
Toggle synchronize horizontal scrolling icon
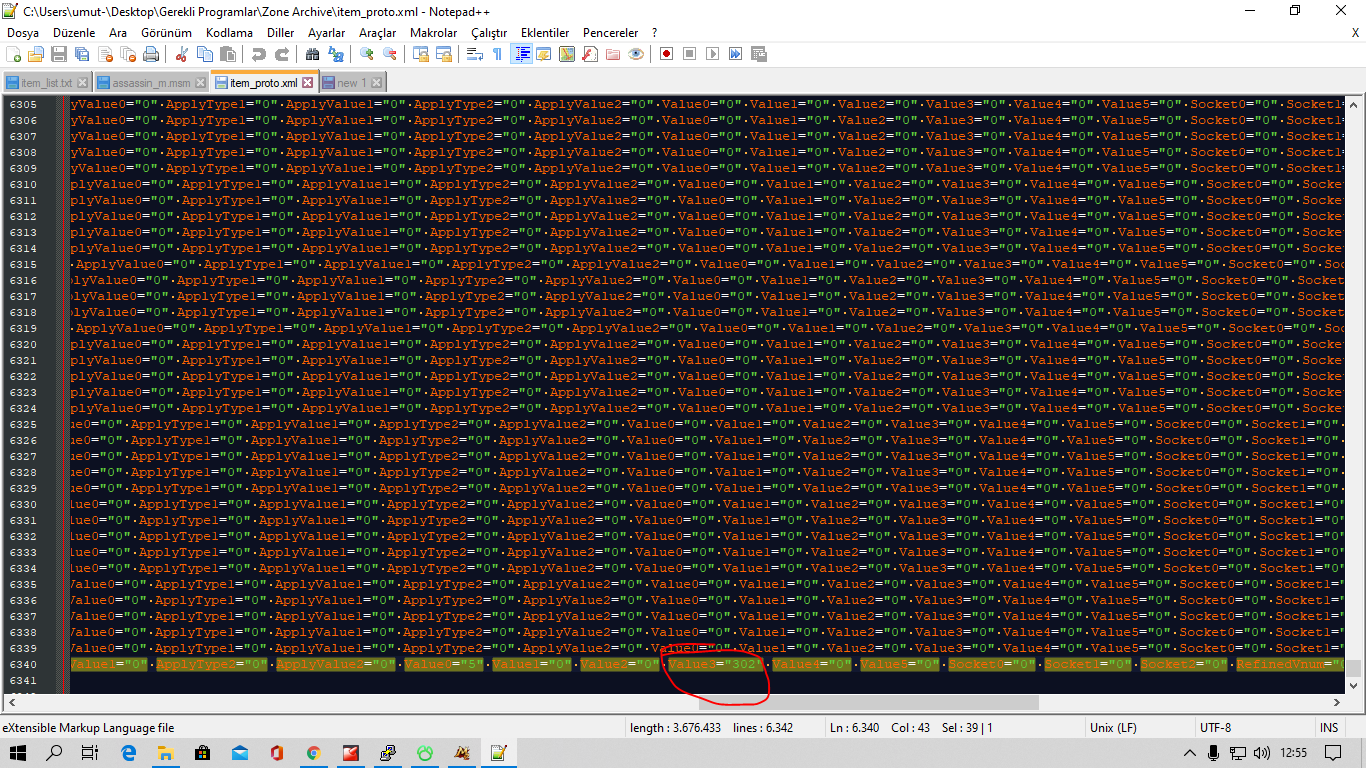[x=444, y=54]
